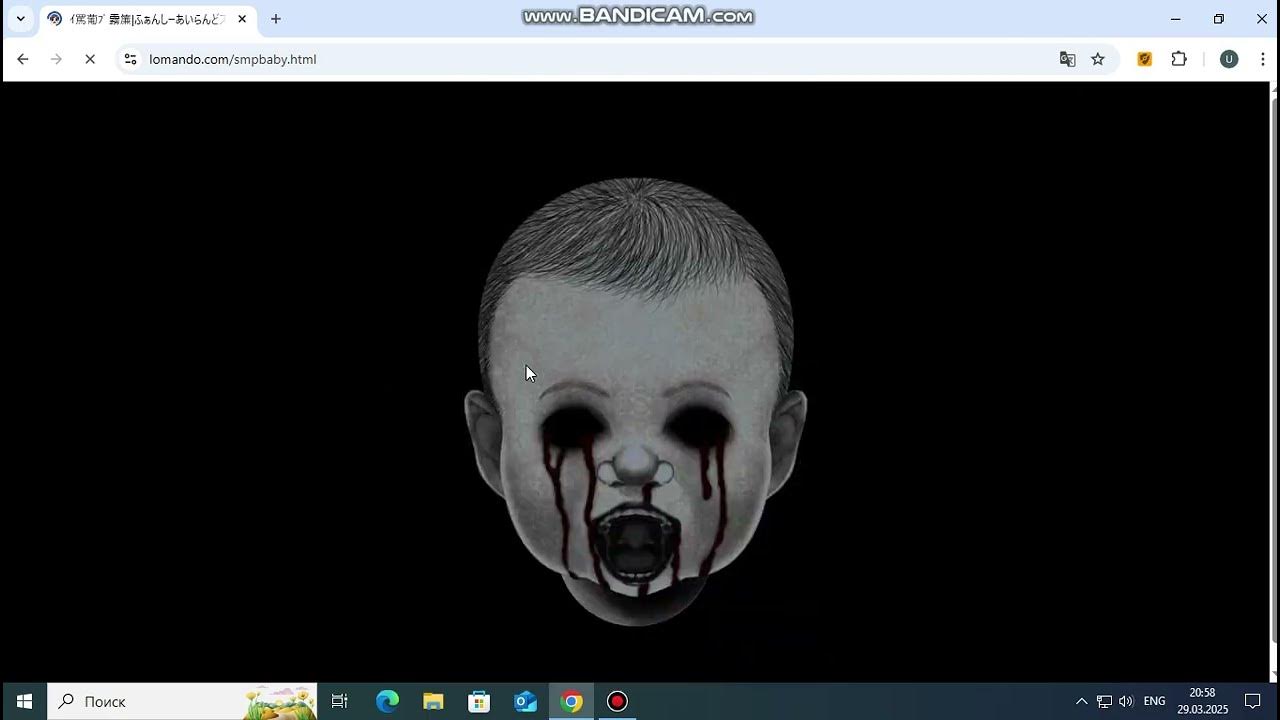1280x720 pixels.
Task: Stop loading the page
Action: pyautogui.click(x=89, y=59)
